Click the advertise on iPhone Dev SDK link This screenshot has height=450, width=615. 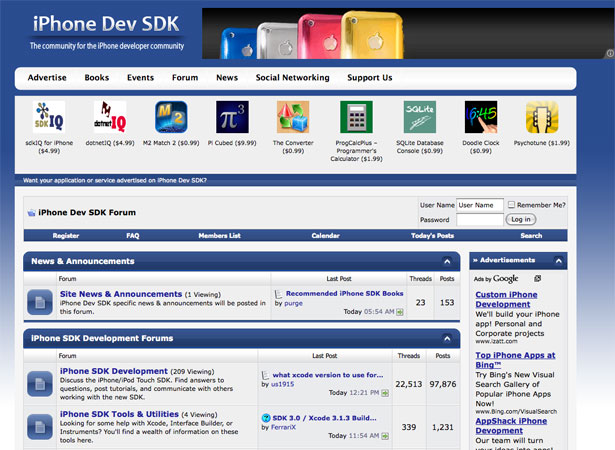(115, 180)
